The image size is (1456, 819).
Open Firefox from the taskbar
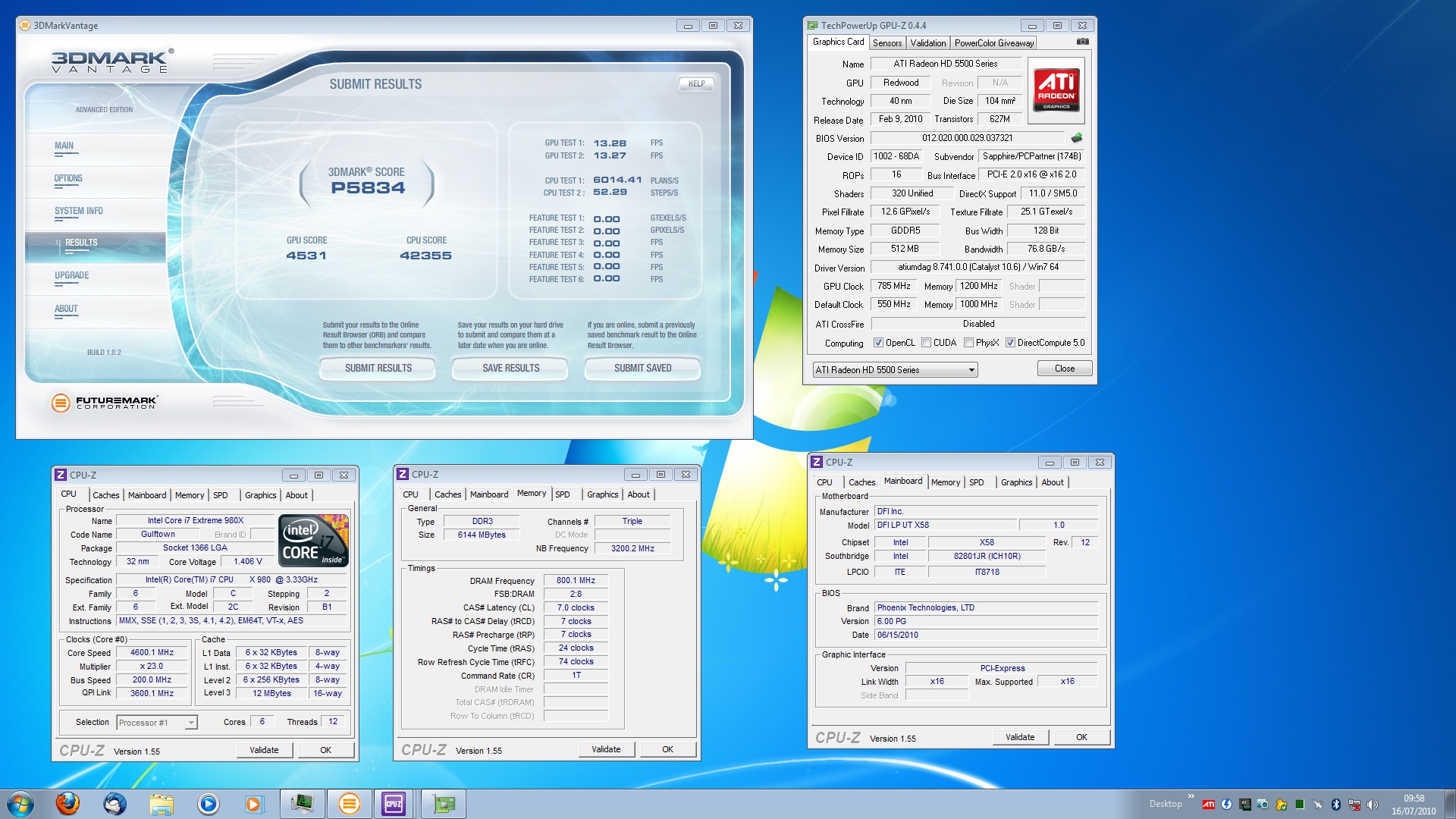point(67,803)
